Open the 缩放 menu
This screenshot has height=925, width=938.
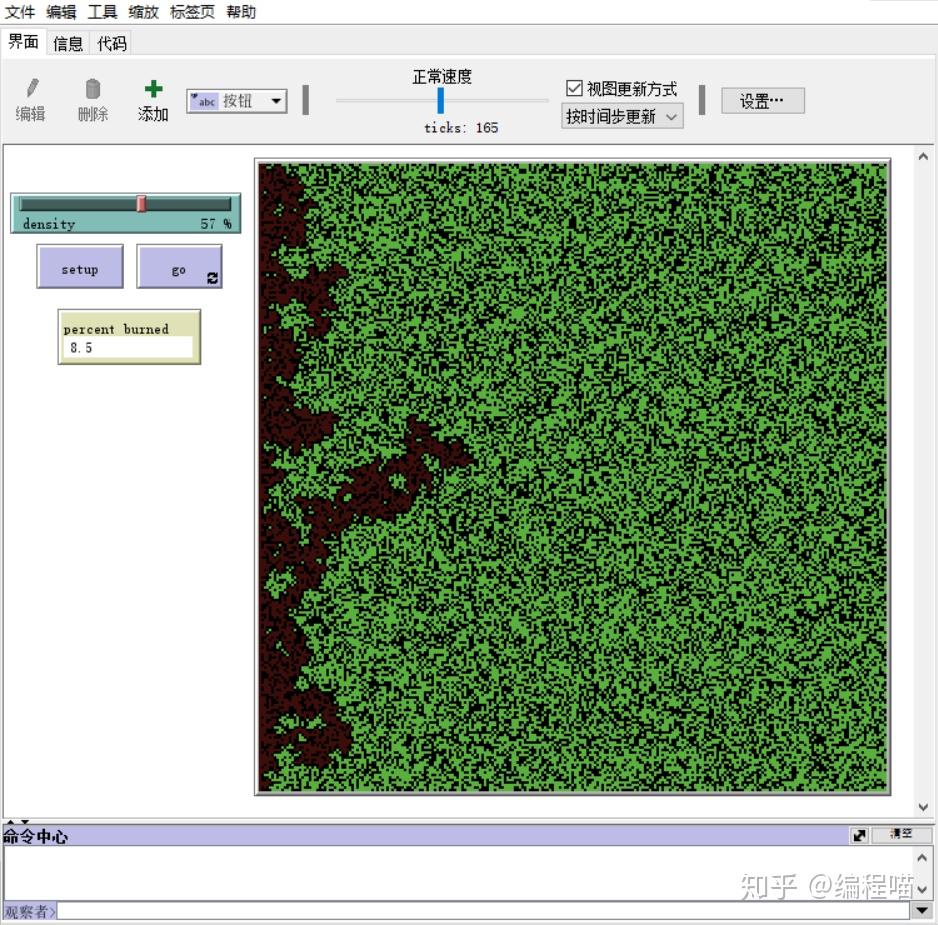coord(144,12)
